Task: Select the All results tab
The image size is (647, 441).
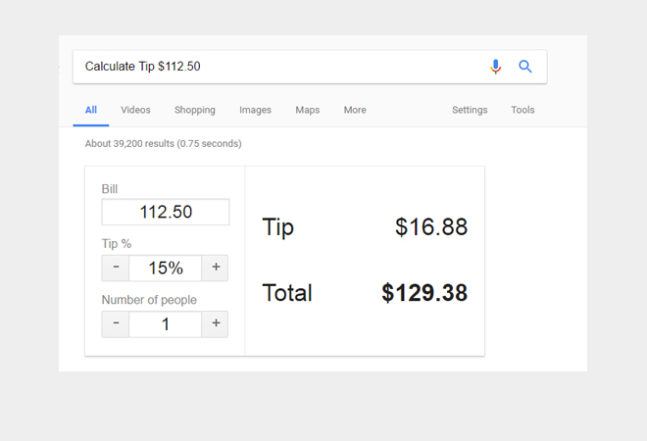Action: tap(91, 110)
